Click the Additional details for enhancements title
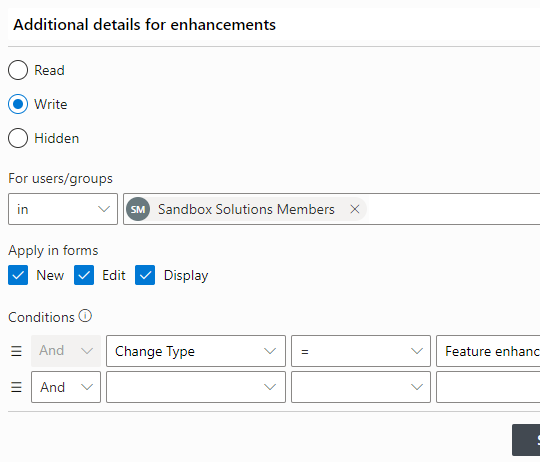This screenshot has height=462, width=540. [144, 25]
